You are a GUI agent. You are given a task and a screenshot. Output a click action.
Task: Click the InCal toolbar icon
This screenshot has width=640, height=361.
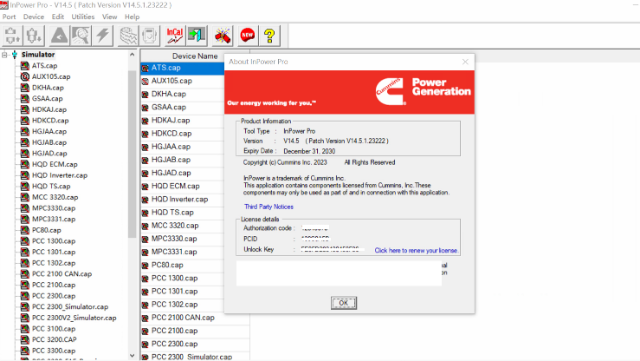174,36
